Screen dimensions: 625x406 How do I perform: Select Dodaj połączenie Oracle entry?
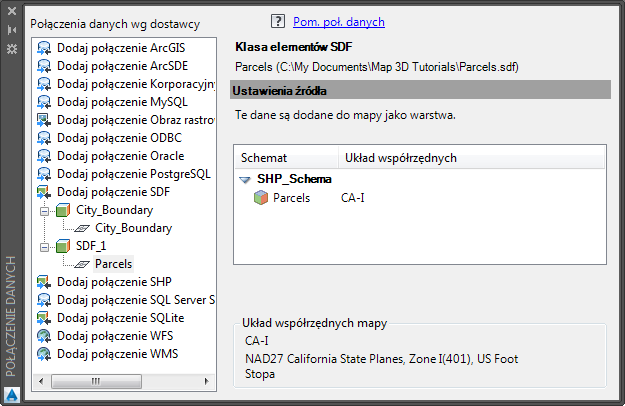click(x=120, y=156)
